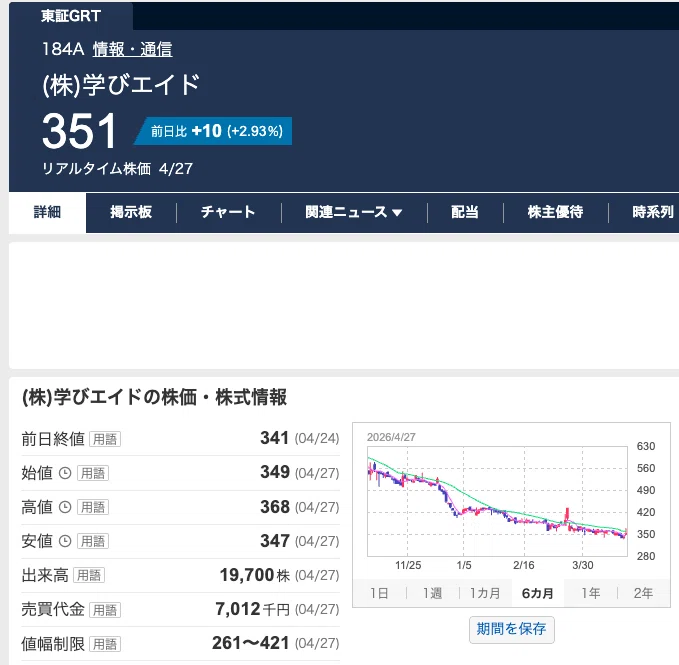Click the 値幅制限 range 261〜421
Viewport: 679px width, 665px height.
(x=250, y=643)
